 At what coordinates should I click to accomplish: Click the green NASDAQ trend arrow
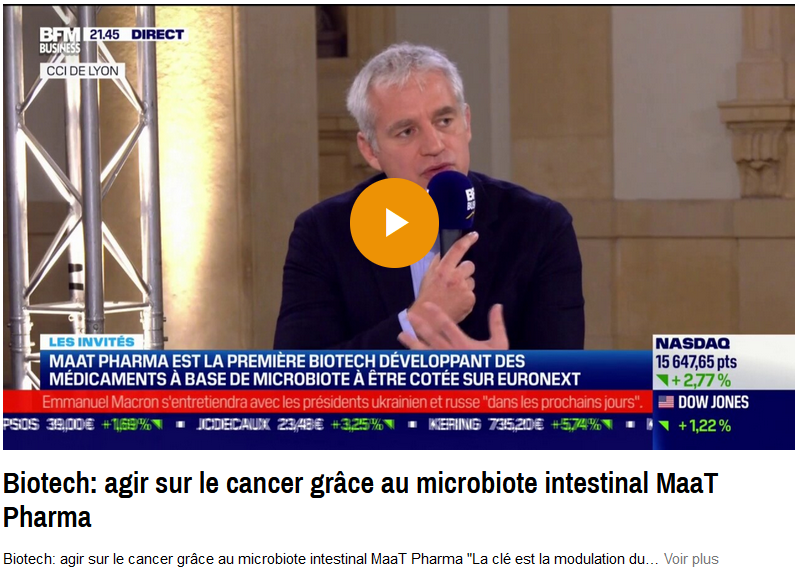click(662, 380)
